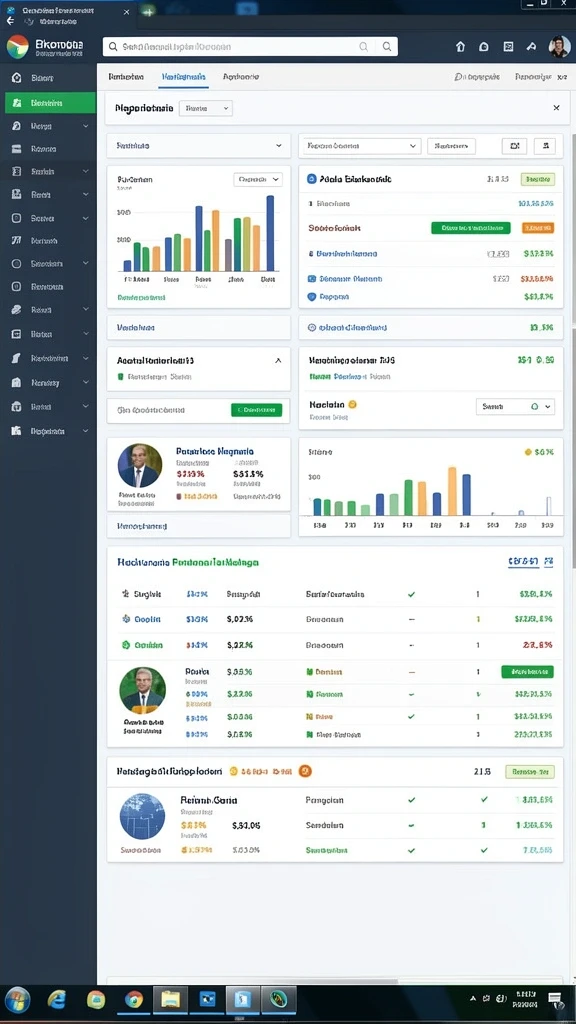The image size is (576, 1024).
Task: Open the picture icon in the top header
Action: point(508,46)
